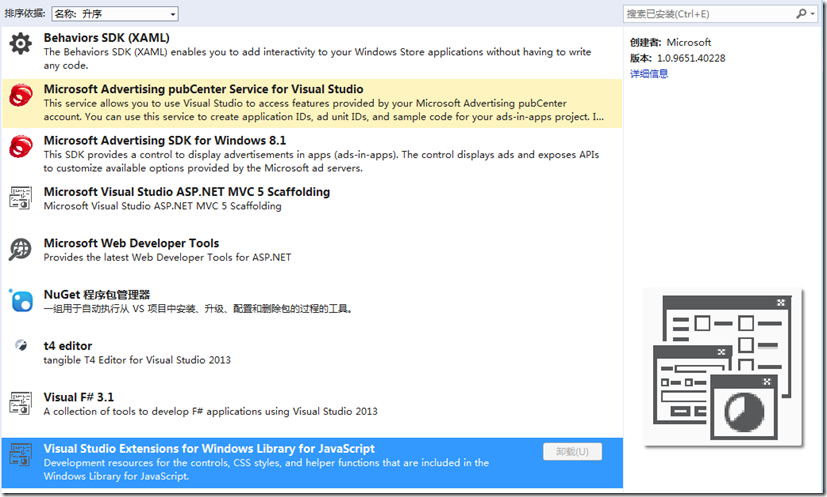Click 'A collection of tools to develop F#' description
Screen dimensions: 827x497
tap(210, 412)
